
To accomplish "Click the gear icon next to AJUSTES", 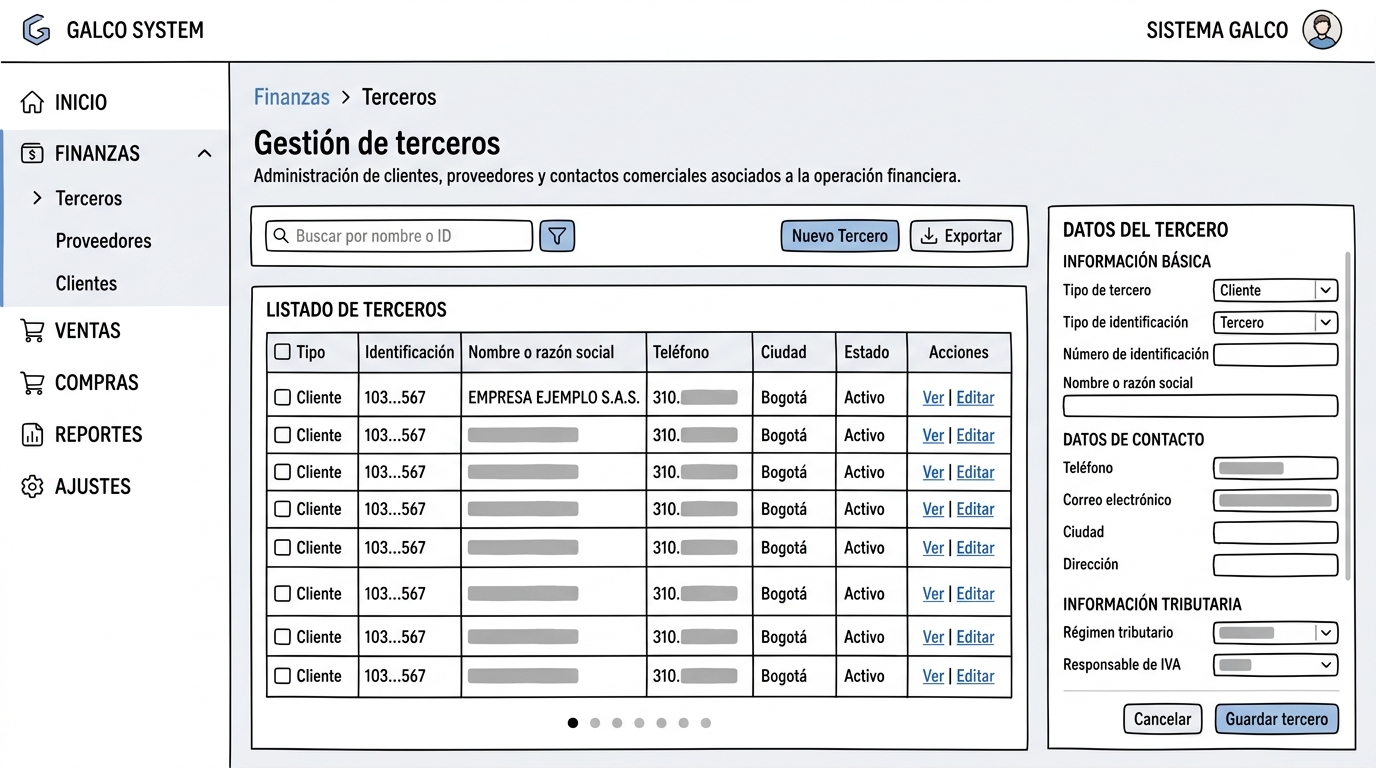I will 33,487.
